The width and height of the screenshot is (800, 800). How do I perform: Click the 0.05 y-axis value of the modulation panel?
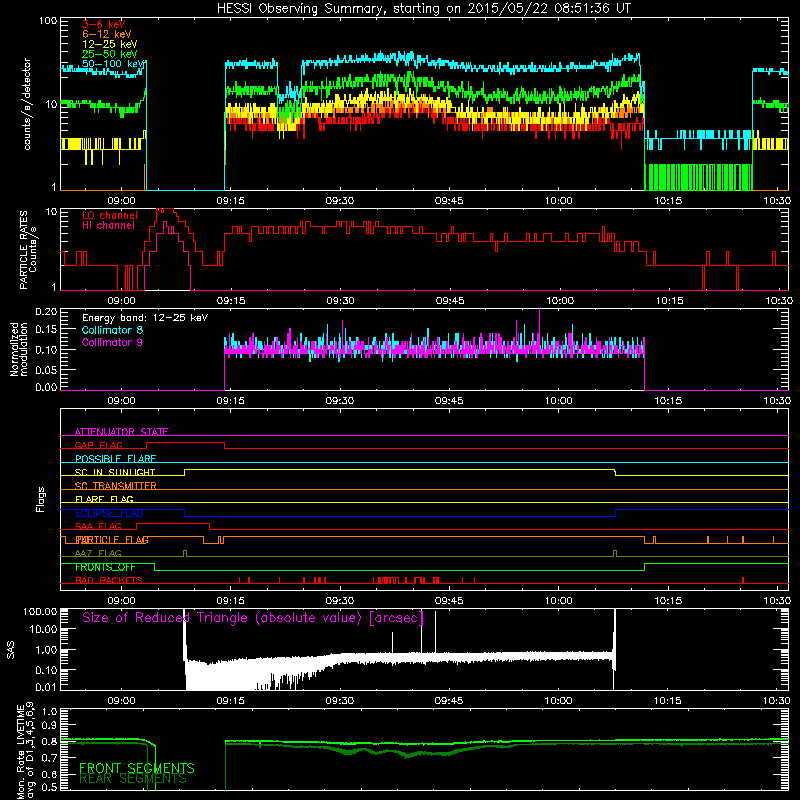[x=46, y=369]
